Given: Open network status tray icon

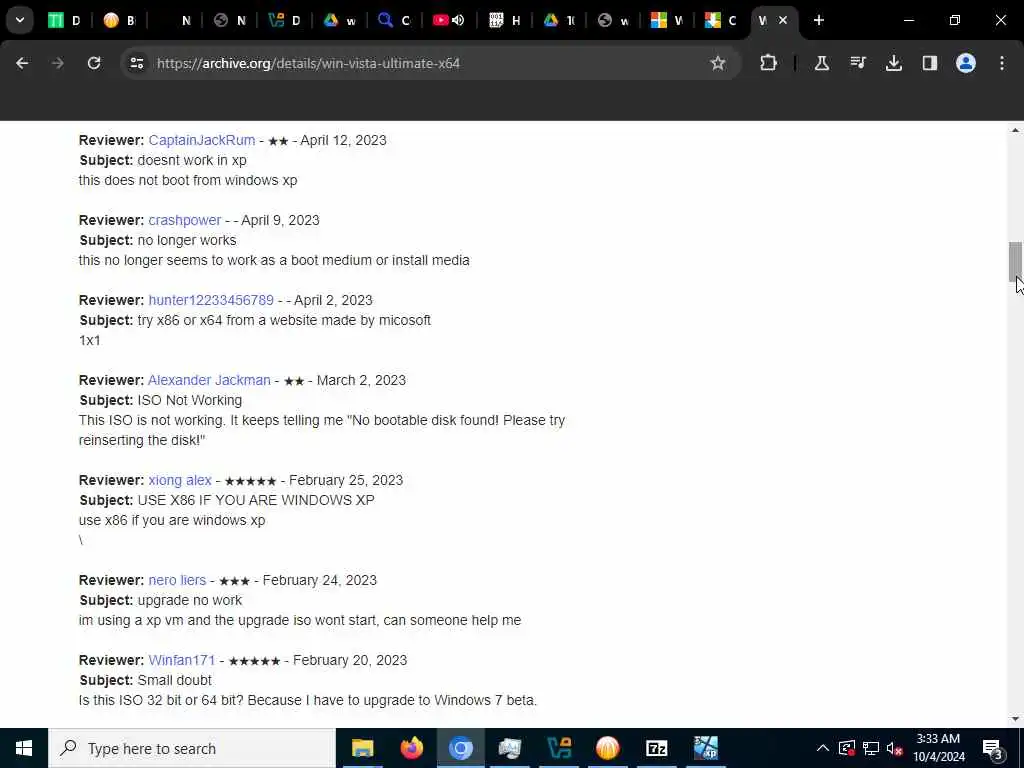Looking at the screenshot, I should [871, 748].
